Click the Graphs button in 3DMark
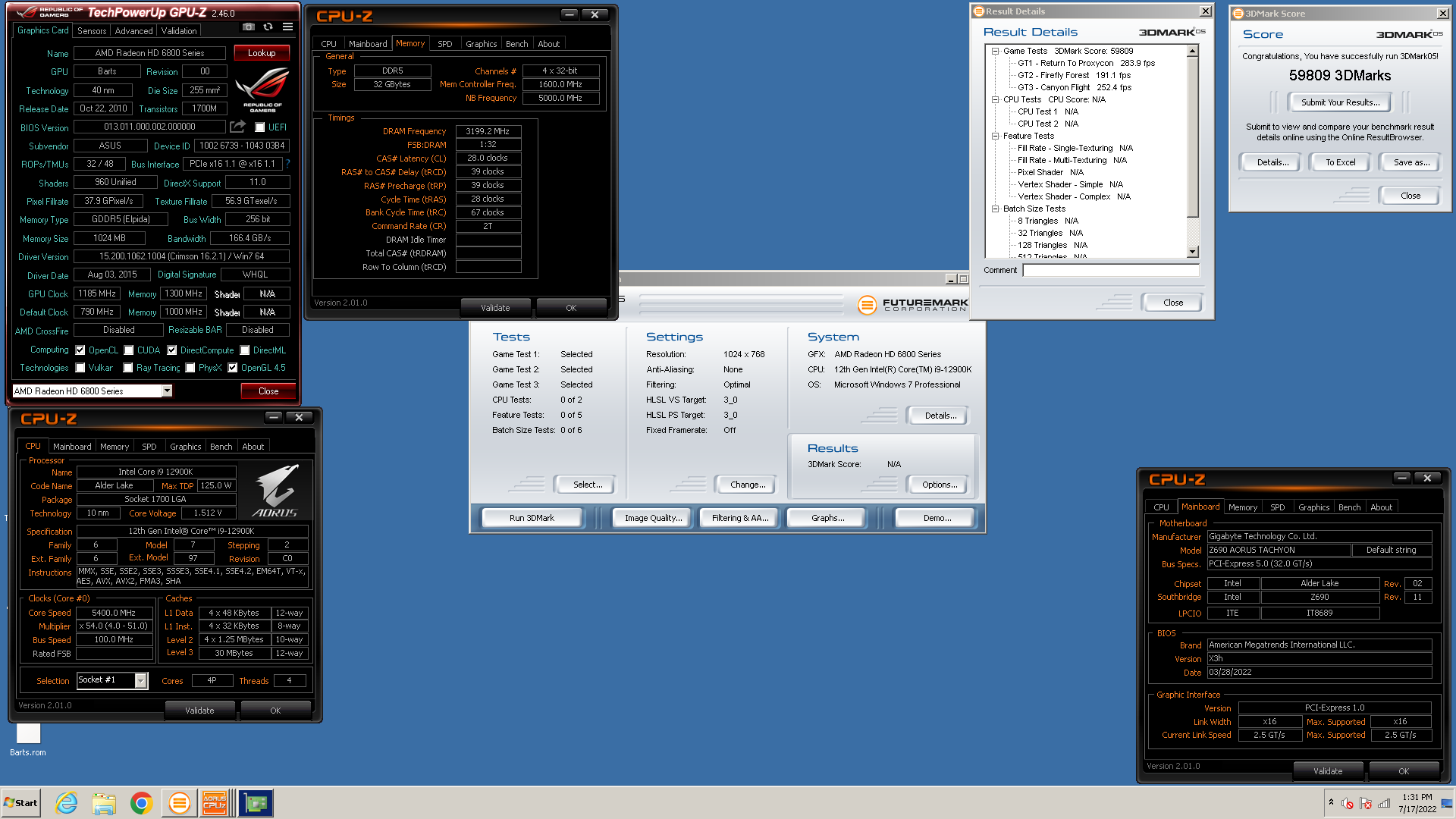The width and height of the screenshot is (1456, 819). (827, 518)
